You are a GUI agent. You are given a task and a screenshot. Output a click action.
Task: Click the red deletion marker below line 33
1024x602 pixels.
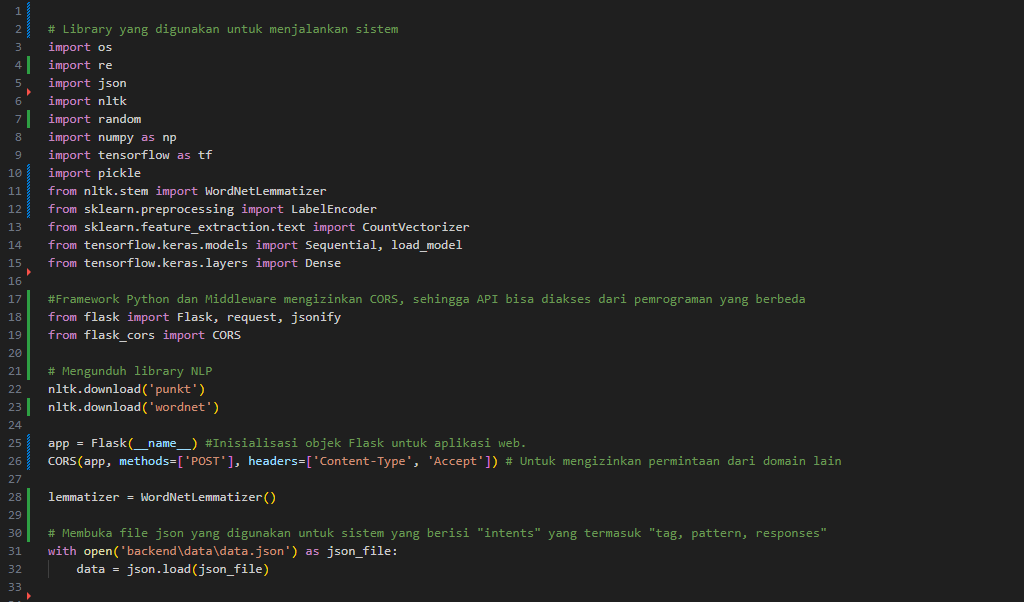(30, 596)
